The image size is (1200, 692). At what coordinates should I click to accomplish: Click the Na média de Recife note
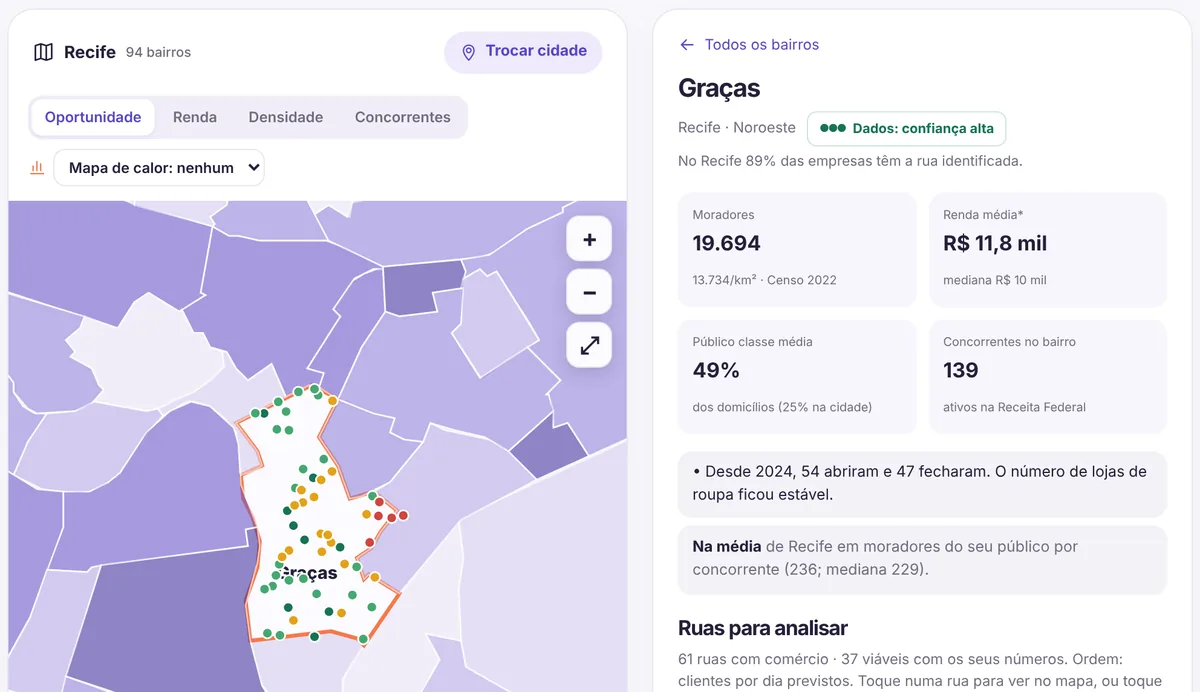pyautogui.click(x=922, y=559)
